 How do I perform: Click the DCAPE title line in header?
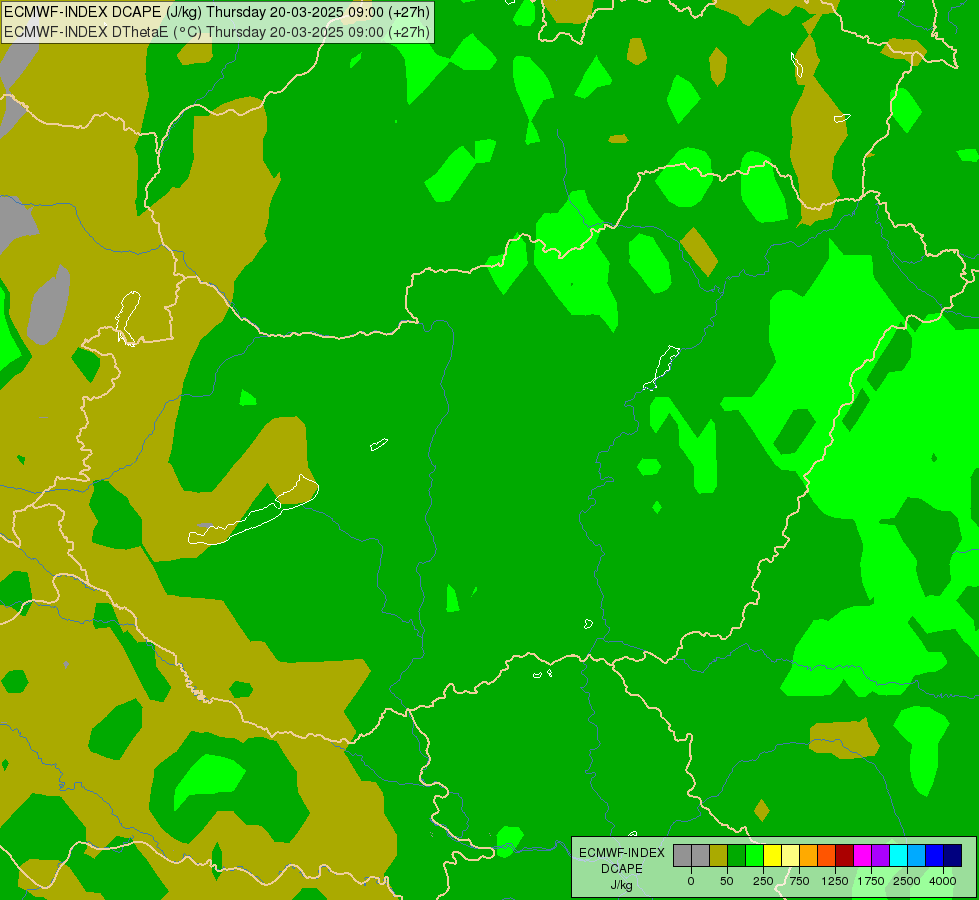(x=217, y=12)
